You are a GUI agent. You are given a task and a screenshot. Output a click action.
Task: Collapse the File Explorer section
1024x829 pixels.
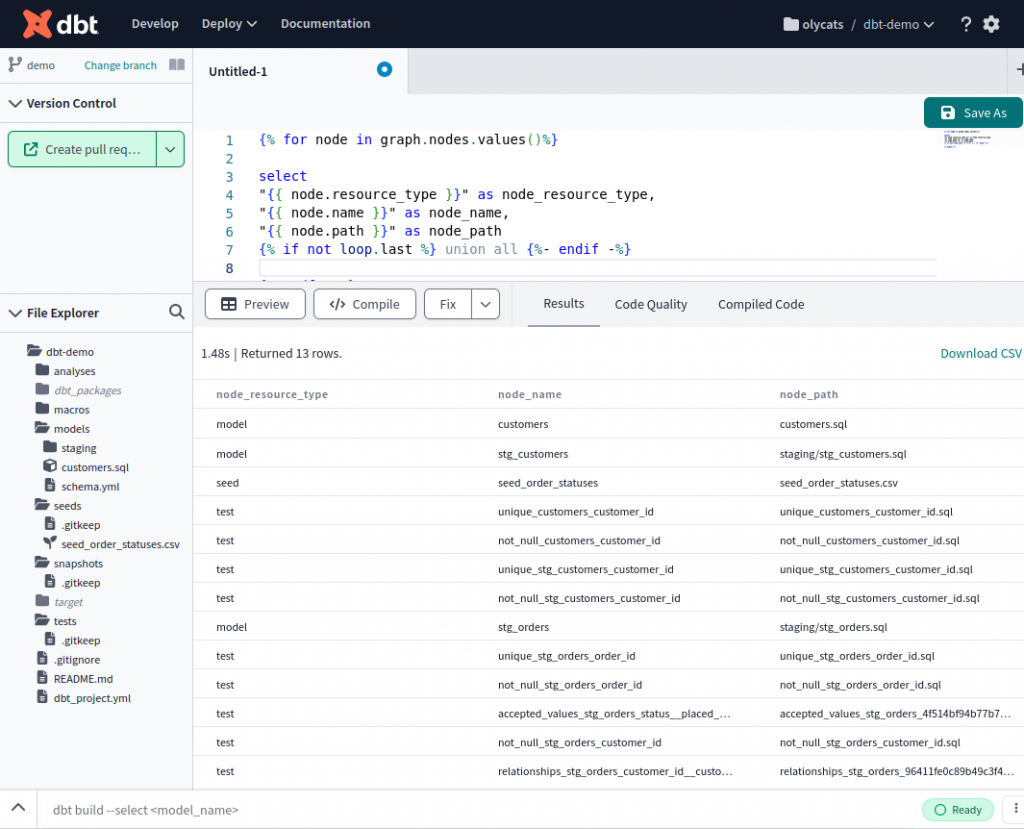point(14,313)
